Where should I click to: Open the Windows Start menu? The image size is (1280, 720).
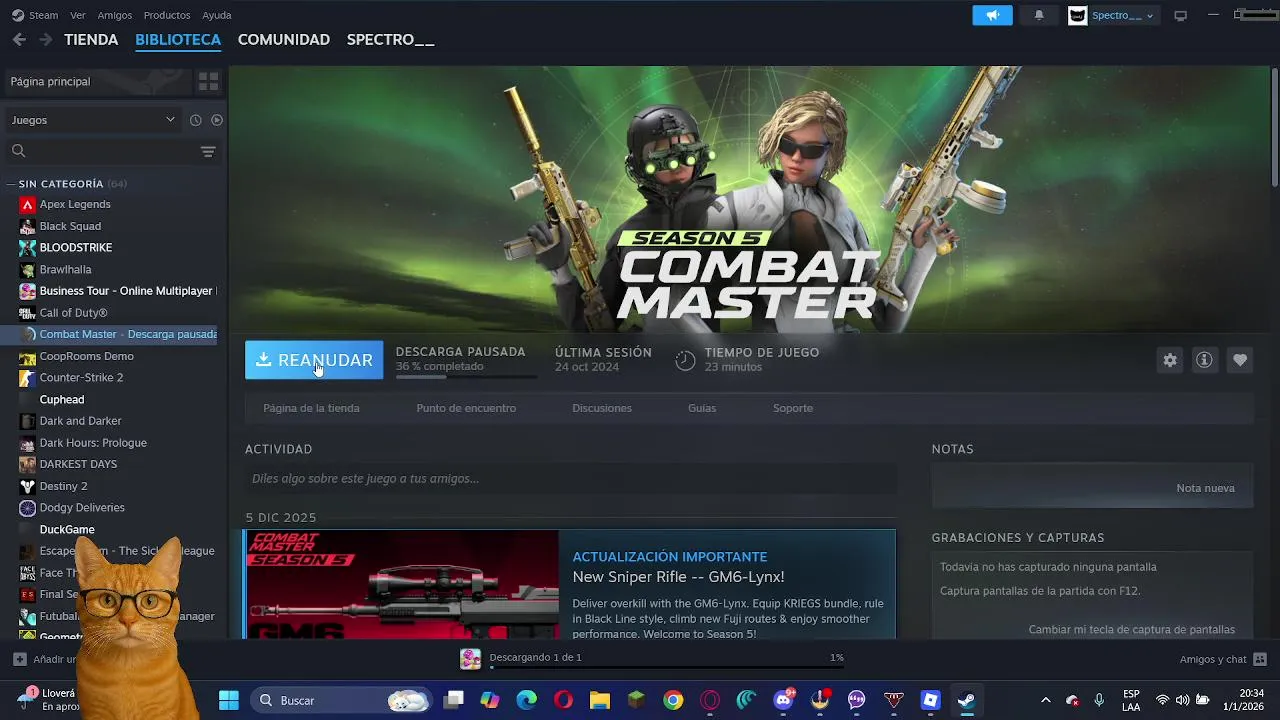point(229,700)
